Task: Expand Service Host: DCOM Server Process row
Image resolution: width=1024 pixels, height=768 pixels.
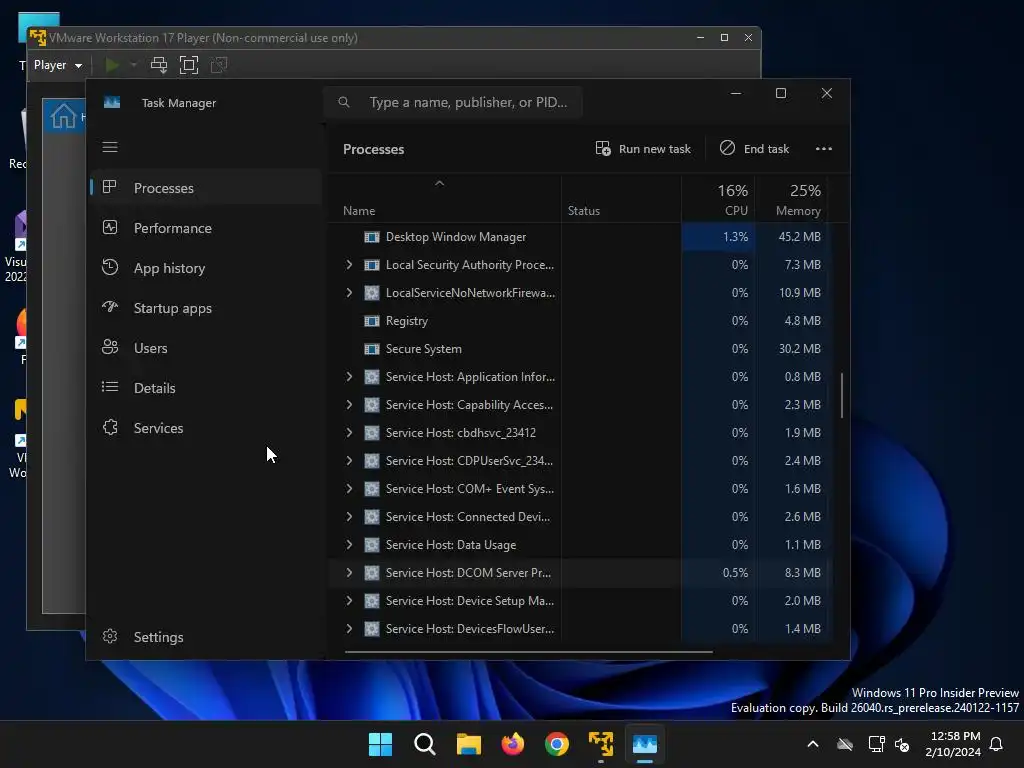Action: click(x=349, y=573)
